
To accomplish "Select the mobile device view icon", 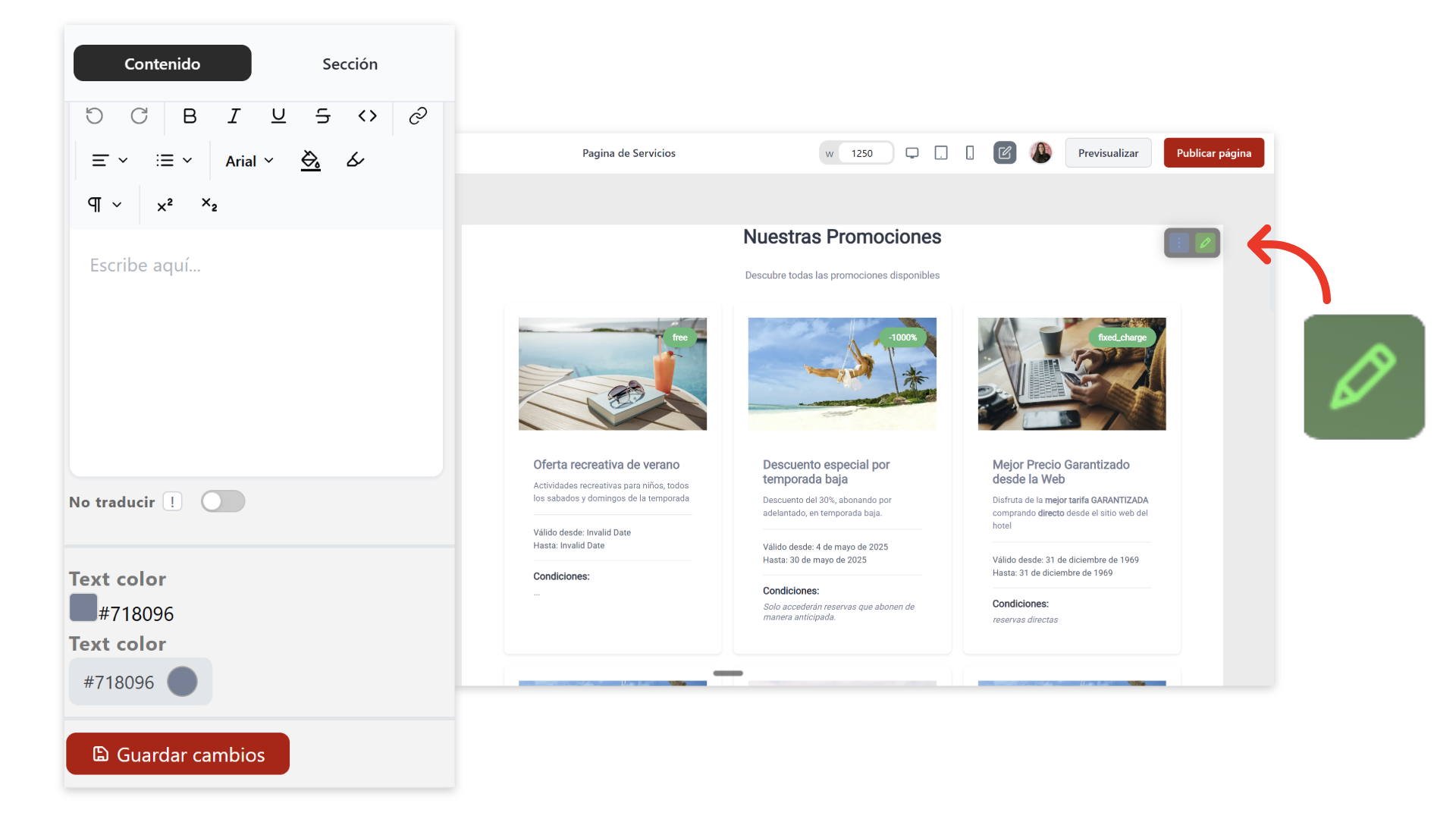I will pyautogui.click(x=970, y=153).
